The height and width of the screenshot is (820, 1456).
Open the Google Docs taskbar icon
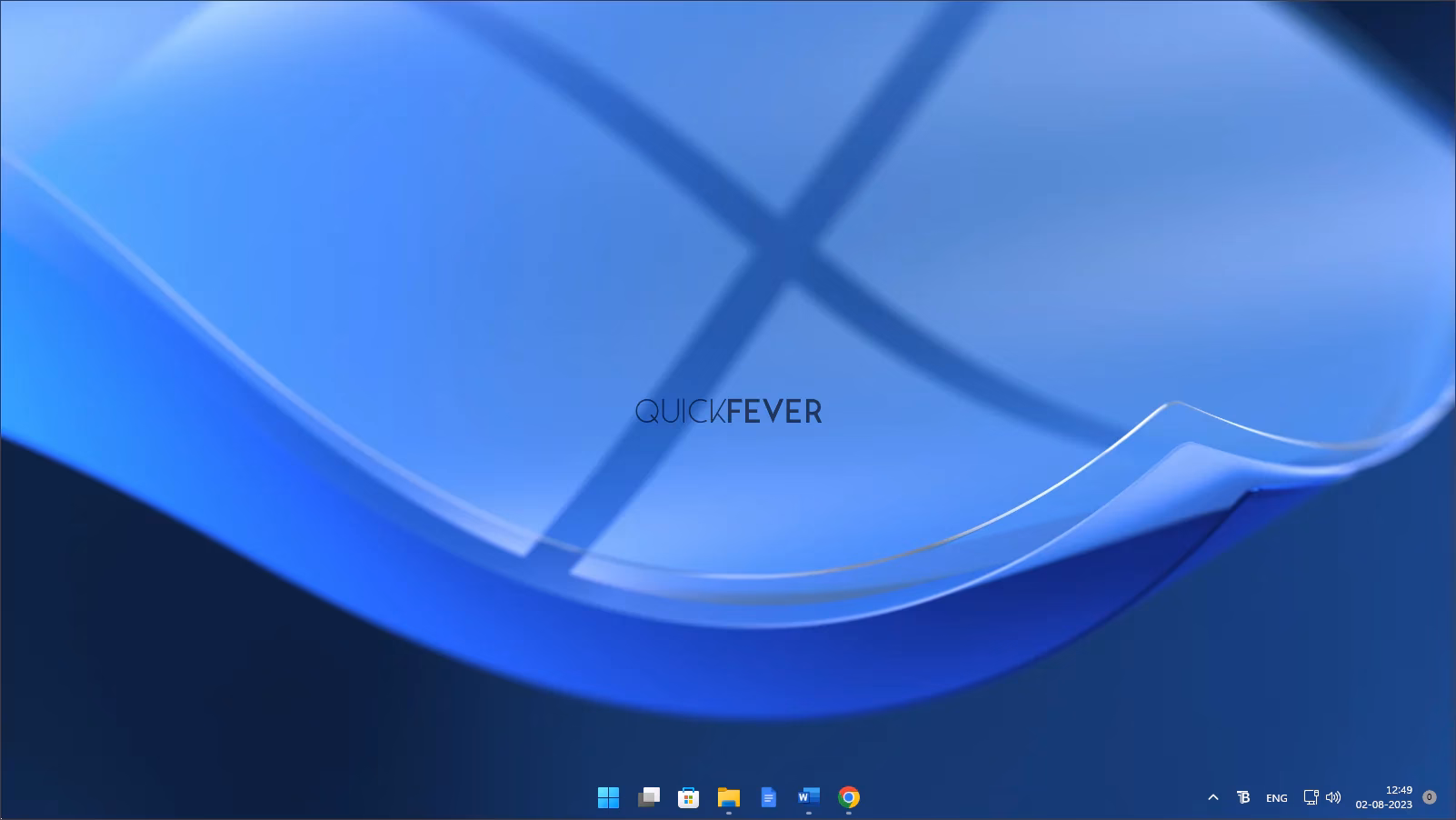pyautogui.click(x=768, y=797)
